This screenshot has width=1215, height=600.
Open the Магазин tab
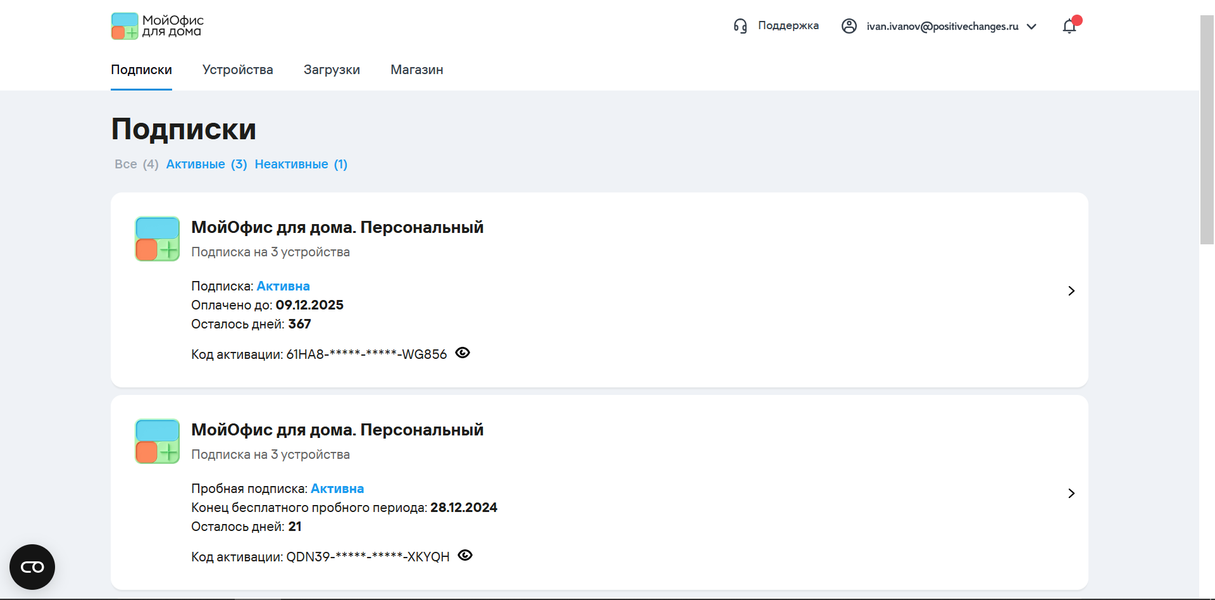pyautogui.click(x=417, y=70)
